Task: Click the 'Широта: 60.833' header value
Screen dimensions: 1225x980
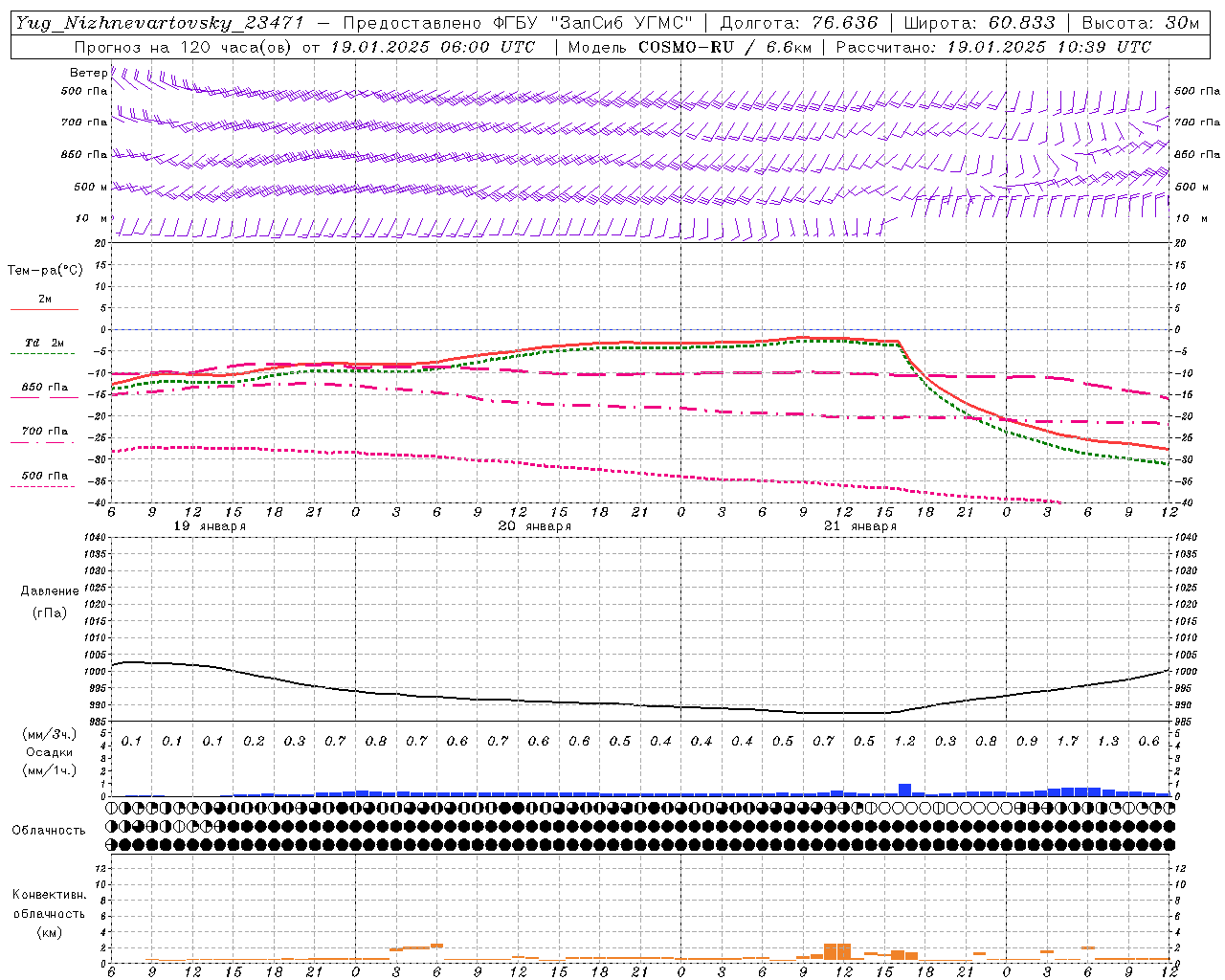Action: coord(979,23)
